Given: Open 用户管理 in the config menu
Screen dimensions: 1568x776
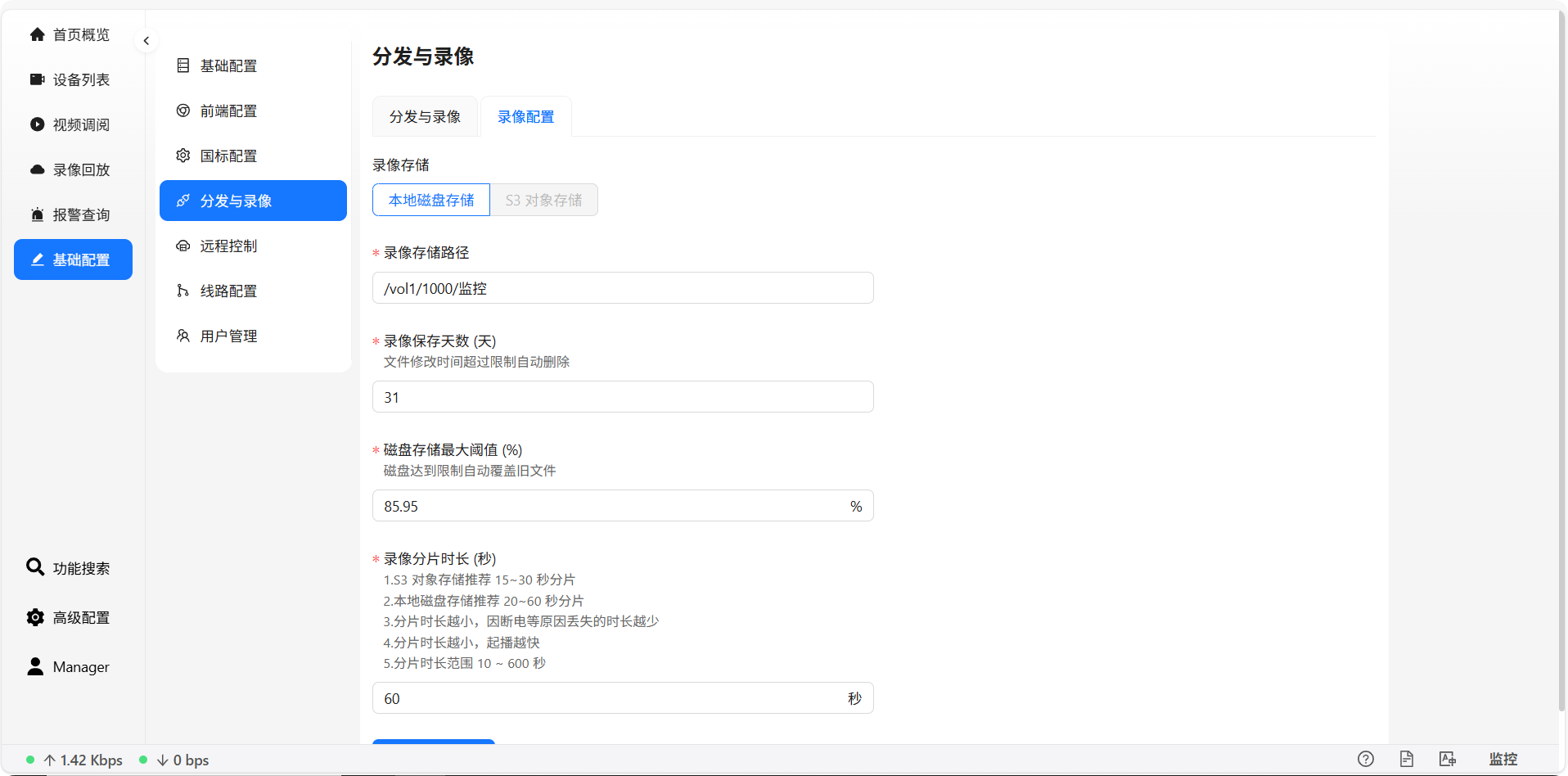Looking at the screenshot, I should tap(228, 336).
